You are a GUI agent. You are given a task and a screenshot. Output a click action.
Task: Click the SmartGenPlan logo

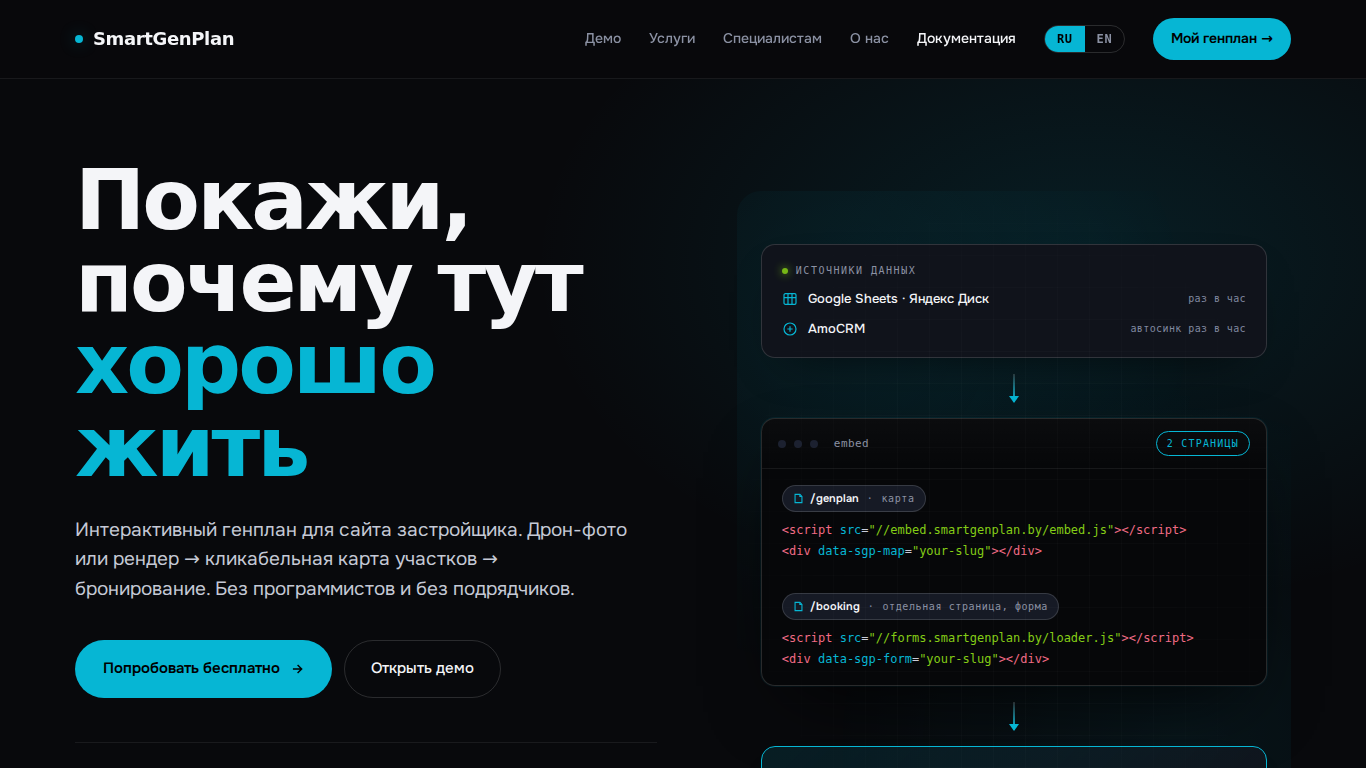coord(155,39)
